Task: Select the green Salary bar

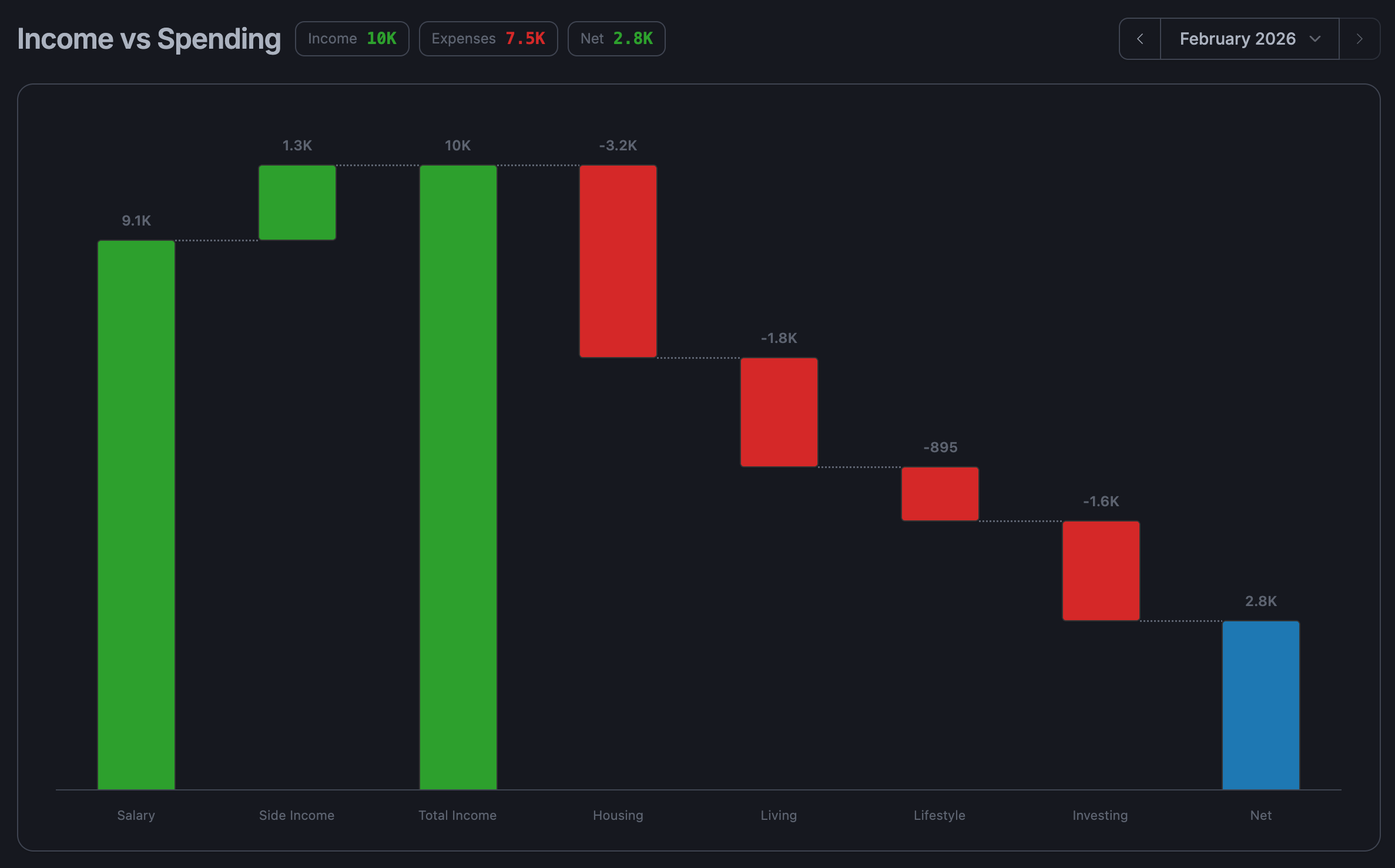Action: pyautogui.click(x=136, y=514)
